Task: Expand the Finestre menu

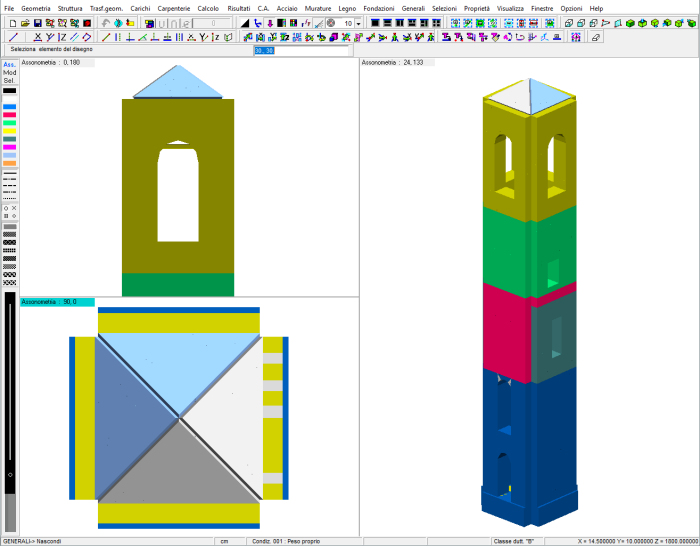Action: tap(542, 8)
